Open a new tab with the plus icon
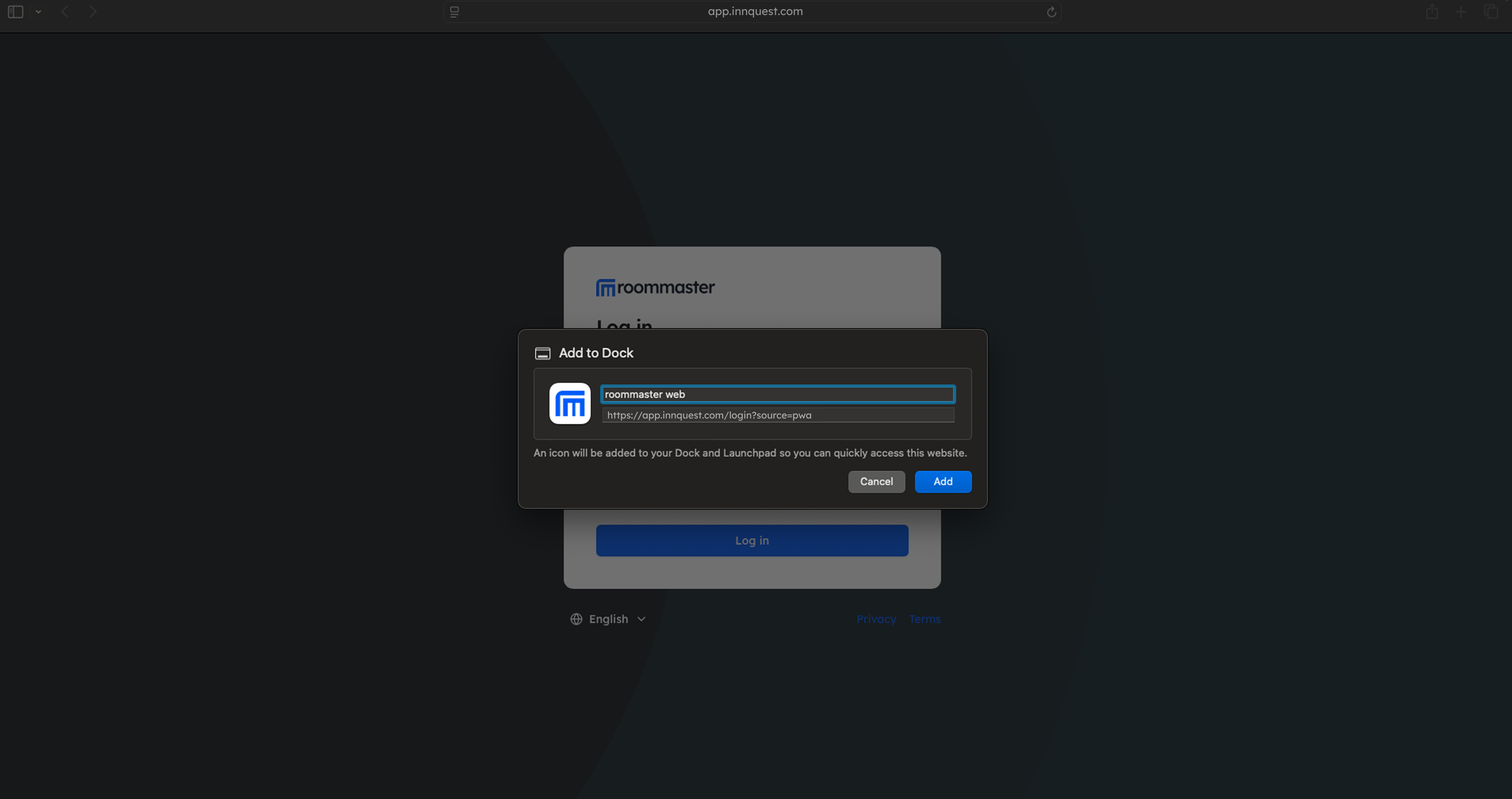1512x799 pixels. (1462, 11)
